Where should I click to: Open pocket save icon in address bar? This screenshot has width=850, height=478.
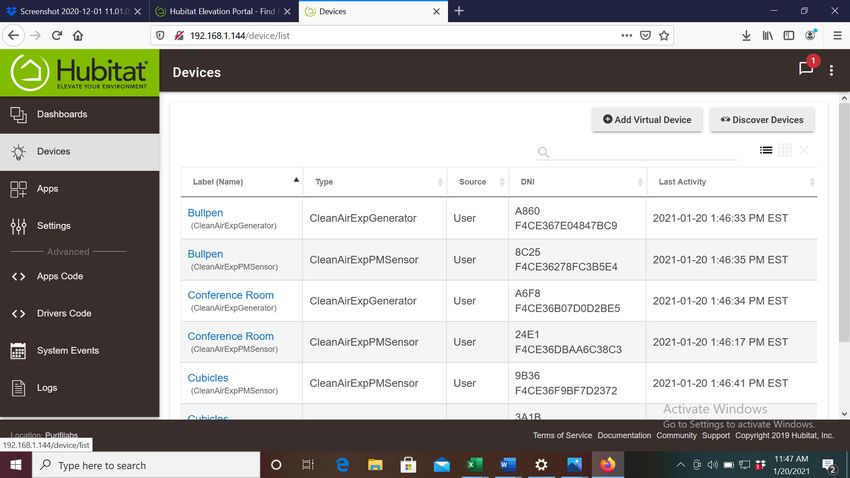coord(645,36)
